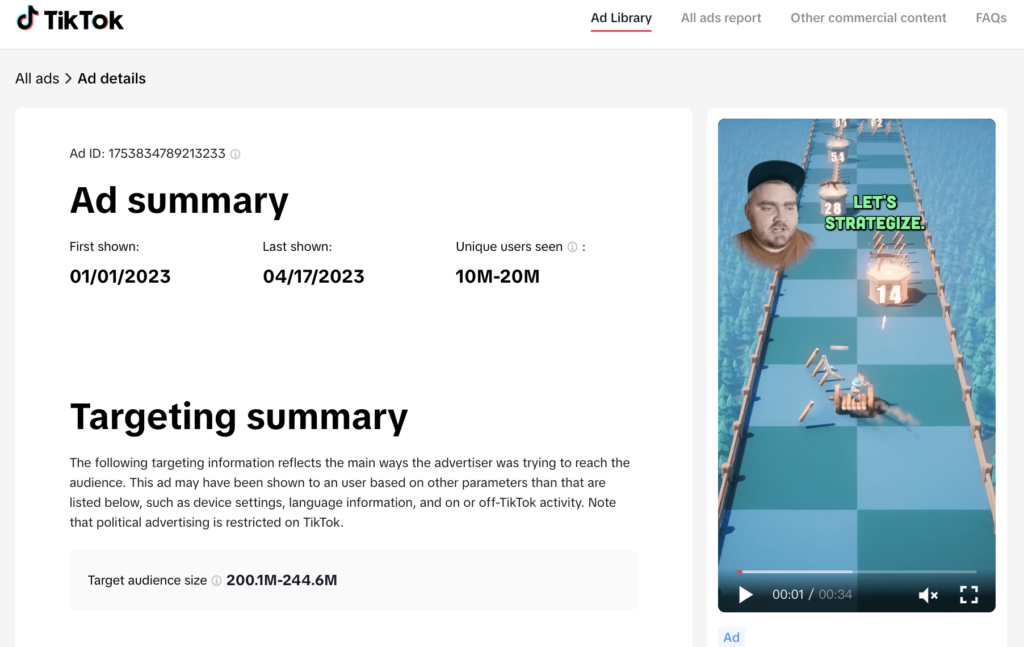Unmute the ad video sound
The height and width of the screenshot is (647, 1024).
[x=928, y=595]
